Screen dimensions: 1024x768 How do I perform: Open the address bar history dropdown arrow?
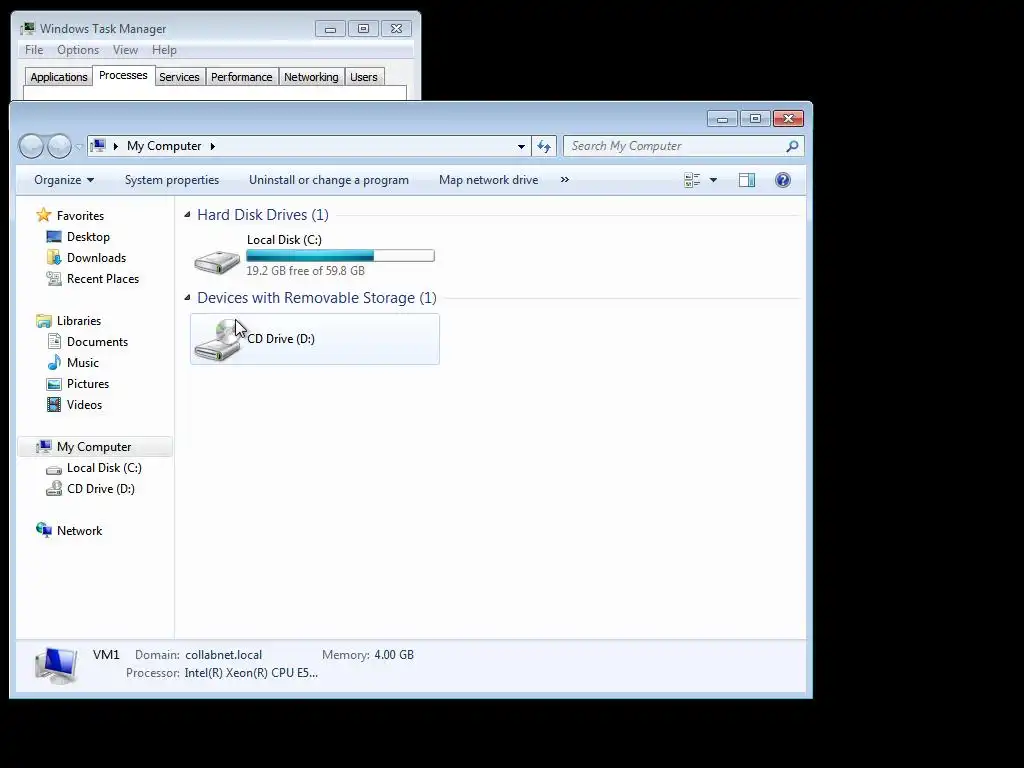click(521, 146)
